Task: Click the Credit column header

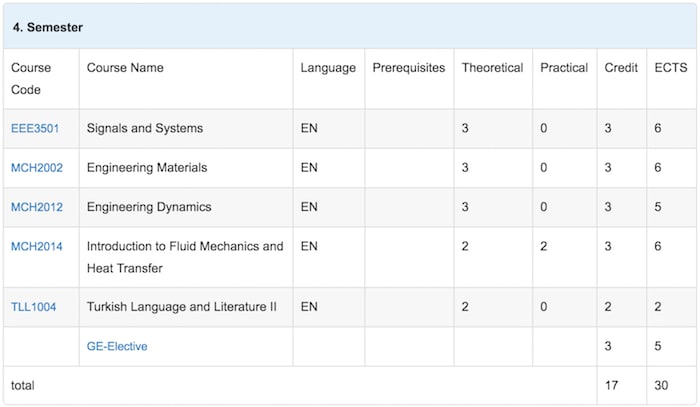Action: [x=621, y=68]
